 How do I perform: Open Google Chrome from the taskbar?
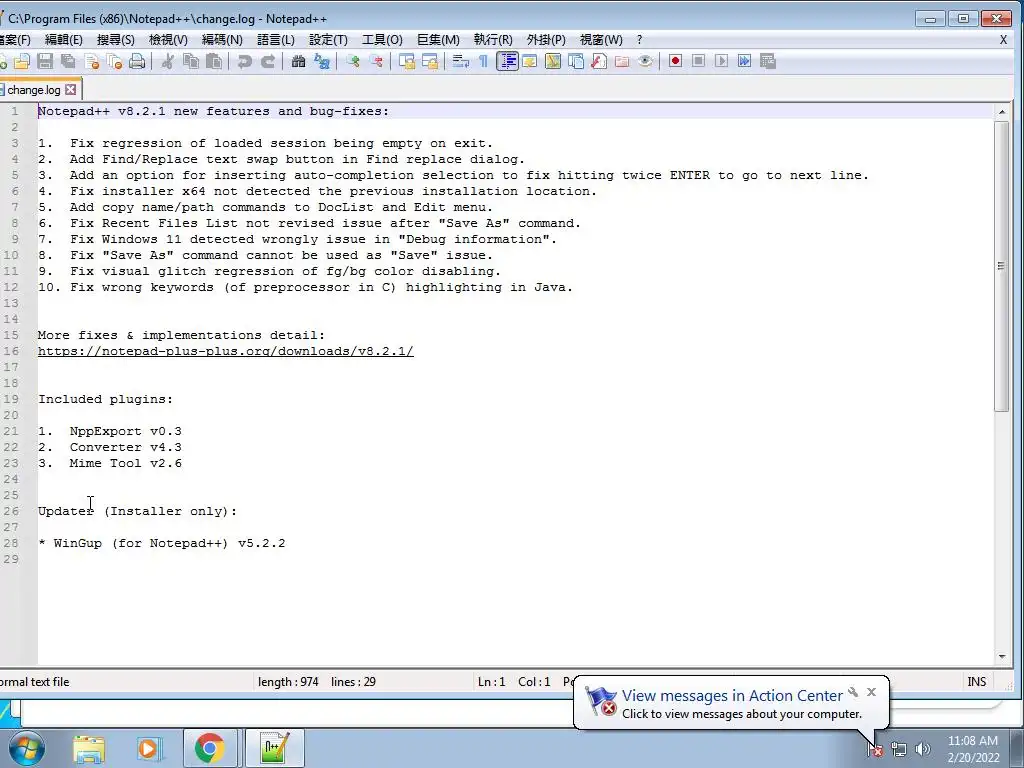point(210,748)
